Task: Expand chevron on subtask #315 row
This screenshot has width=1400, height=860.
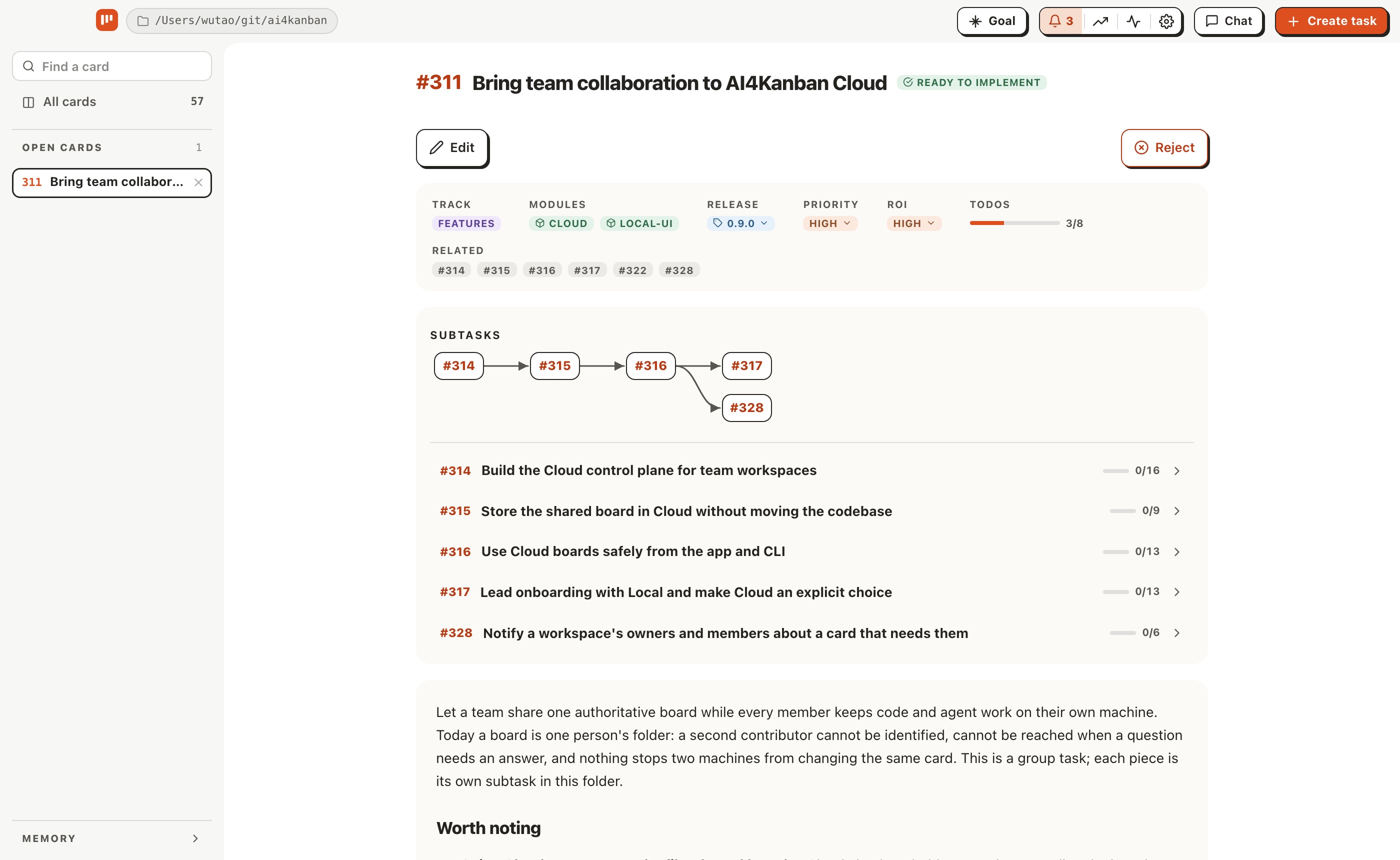Action: click(1176, 511)
